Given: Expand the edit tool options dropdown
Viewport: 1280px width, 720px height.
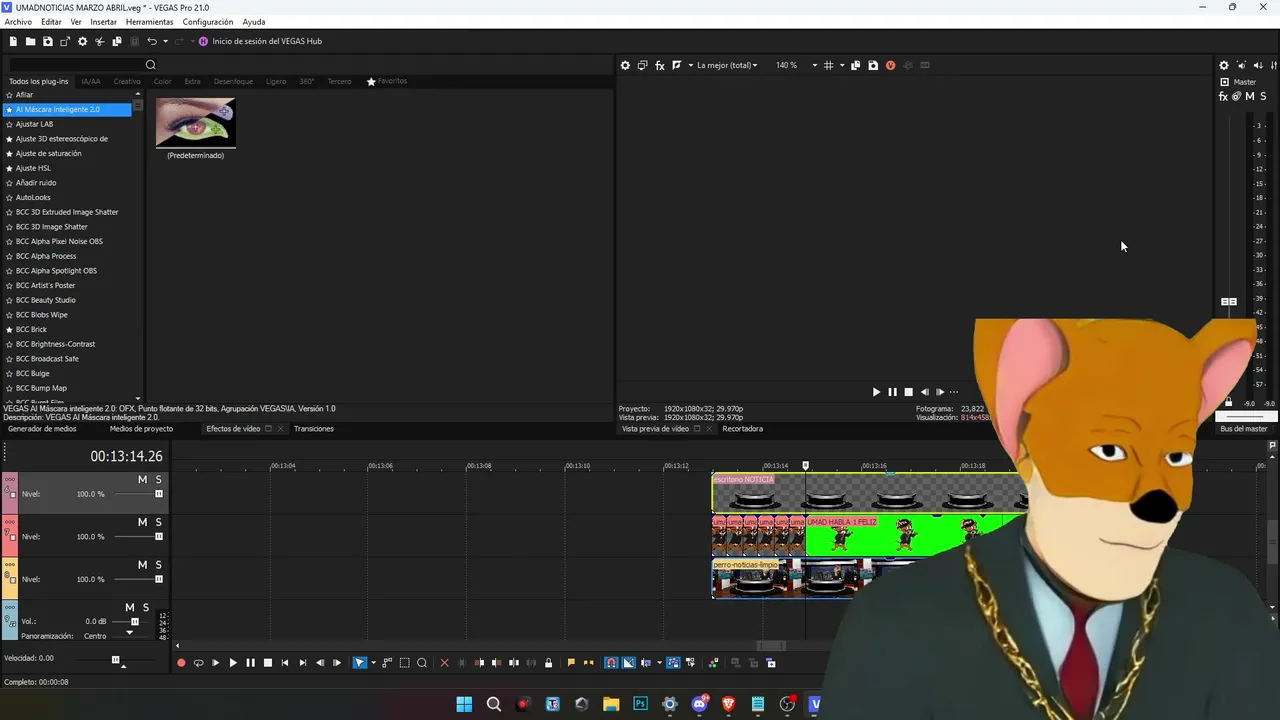Looking at the screenshot, I should click(373, 663).
